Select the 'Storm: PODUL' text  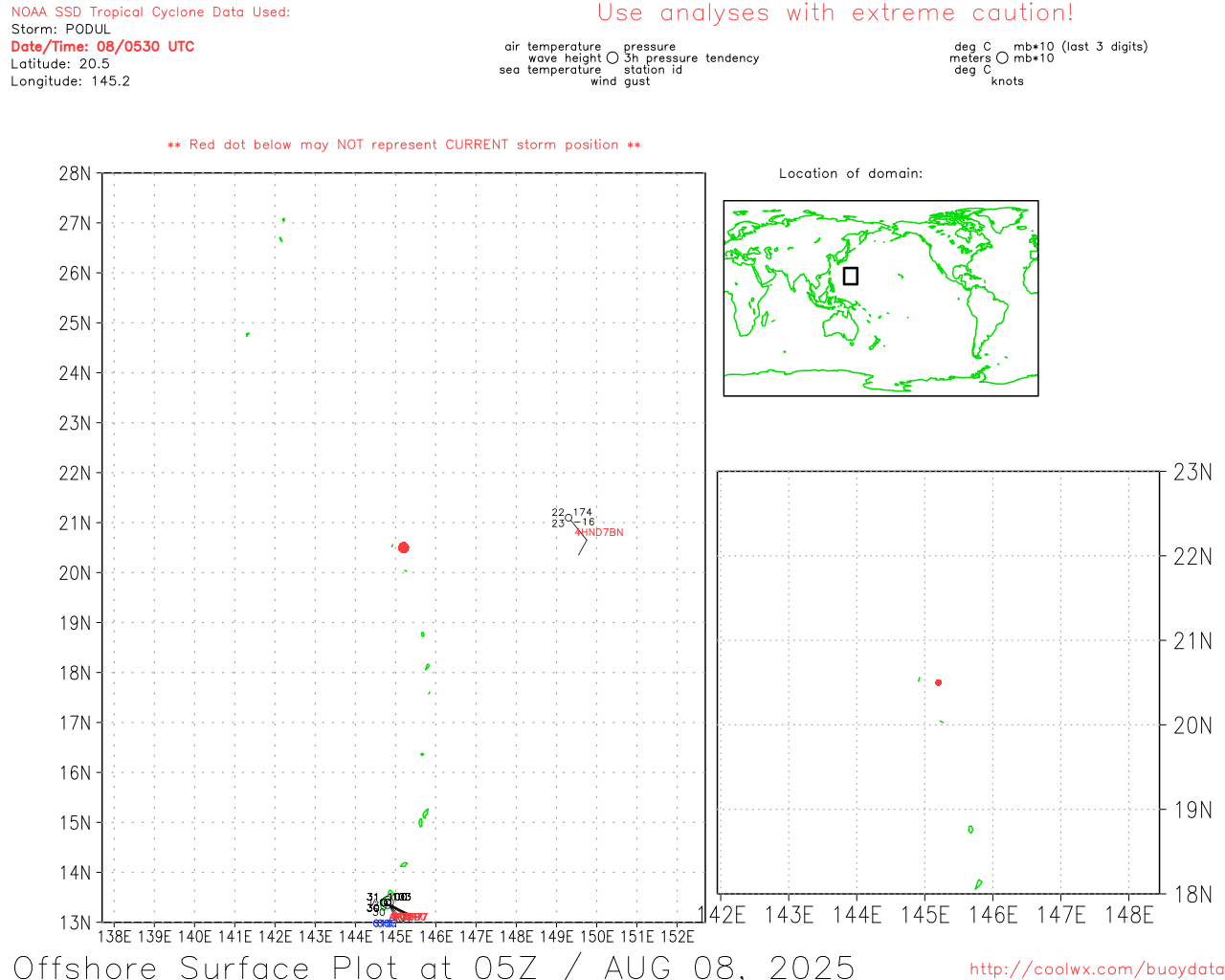click(61, 29)
